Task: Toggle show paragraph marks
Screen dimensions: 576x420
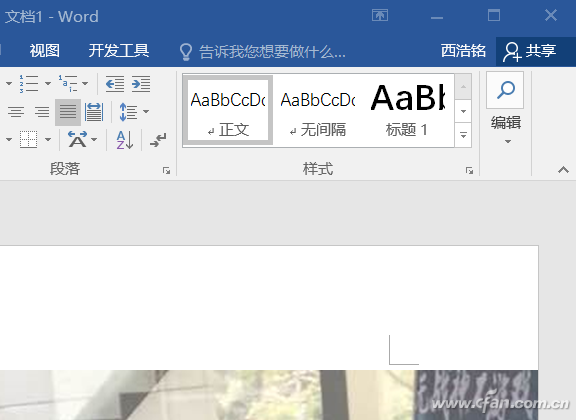Action: coord(158,140)
